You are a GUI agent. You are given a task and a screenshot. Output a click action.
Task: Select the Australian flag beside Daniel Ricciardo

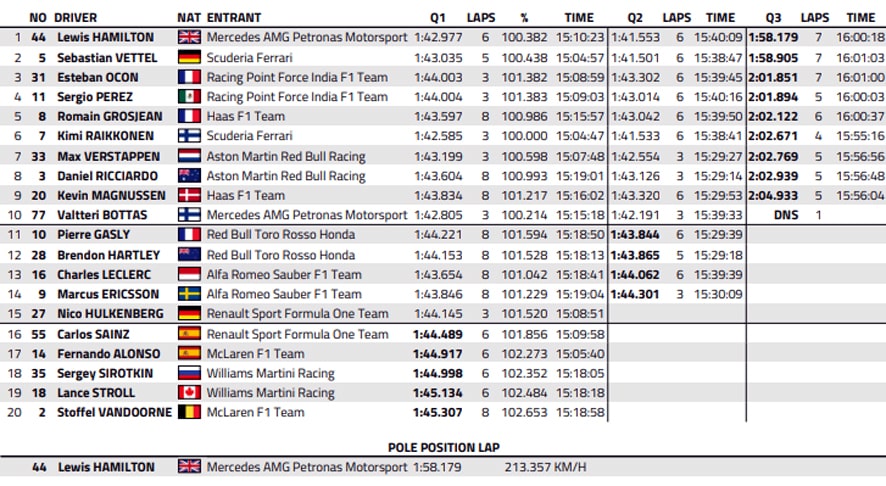point(189,176)
